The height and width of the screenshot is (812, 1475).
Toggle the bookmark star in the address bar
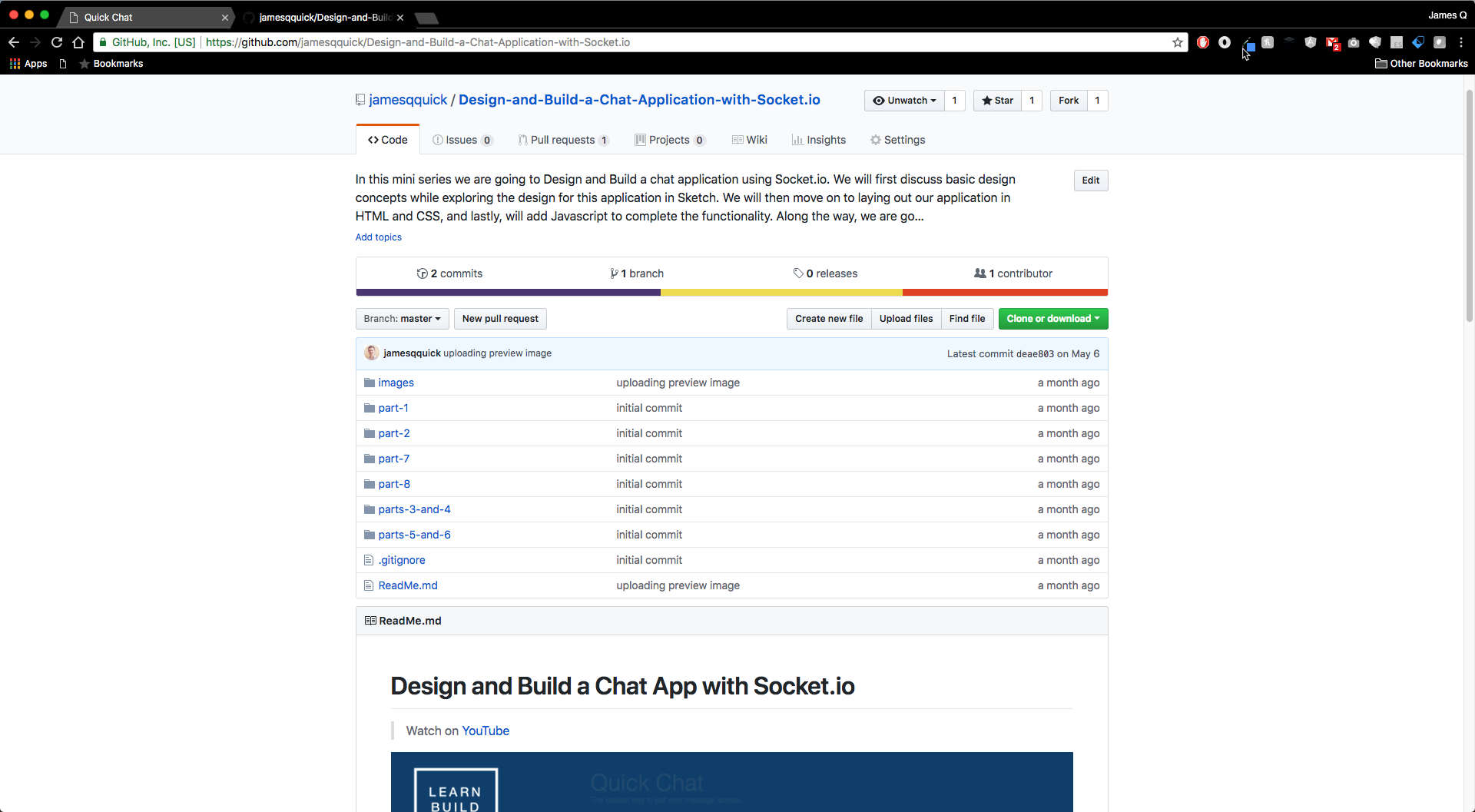pos(1178,42)
